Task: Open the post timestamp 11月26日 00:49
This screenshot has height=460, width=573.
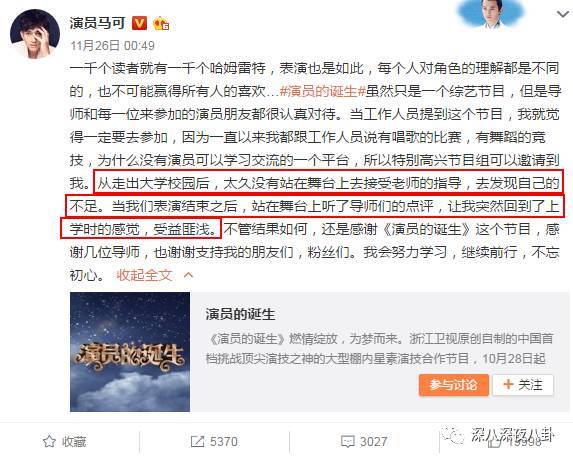Action: (113, 46)
